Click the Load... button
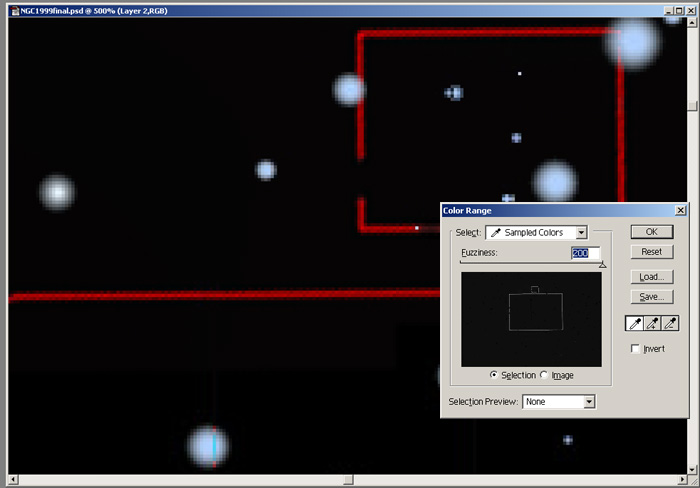The height and width of the screenshot is (488, 700). [651, 277]
